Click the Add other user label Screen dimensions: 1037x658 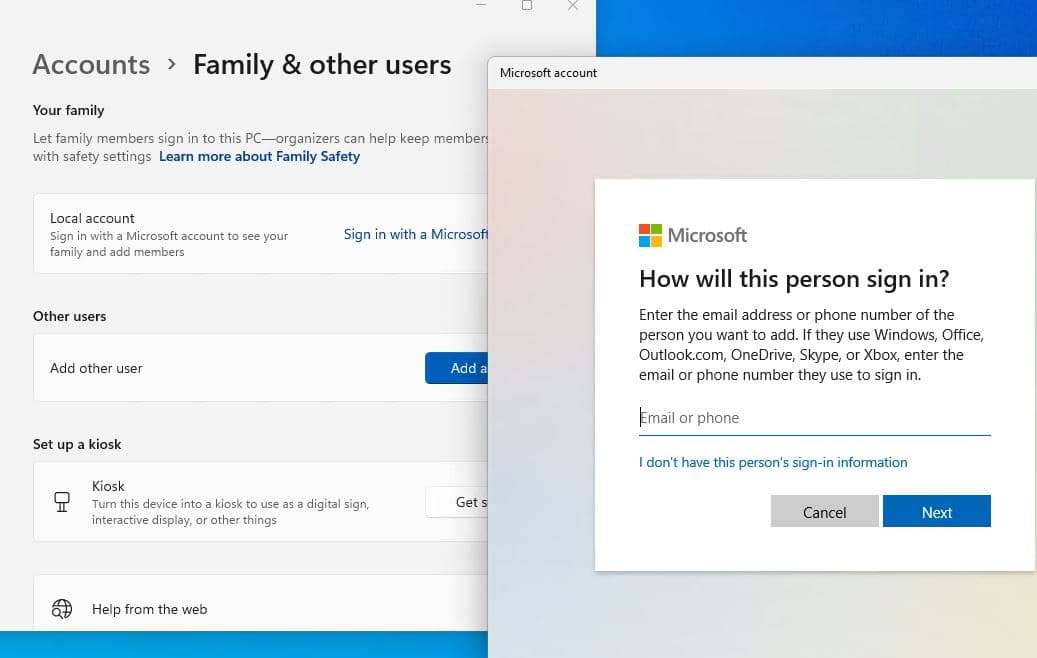[96, 368]
